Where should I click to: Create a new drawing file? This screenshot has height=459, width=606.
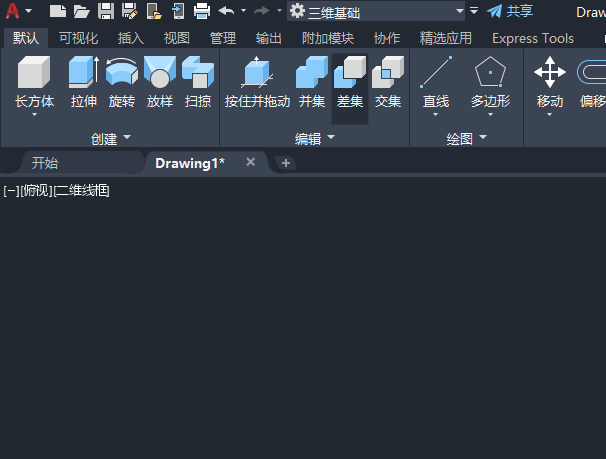click(58, 11)
